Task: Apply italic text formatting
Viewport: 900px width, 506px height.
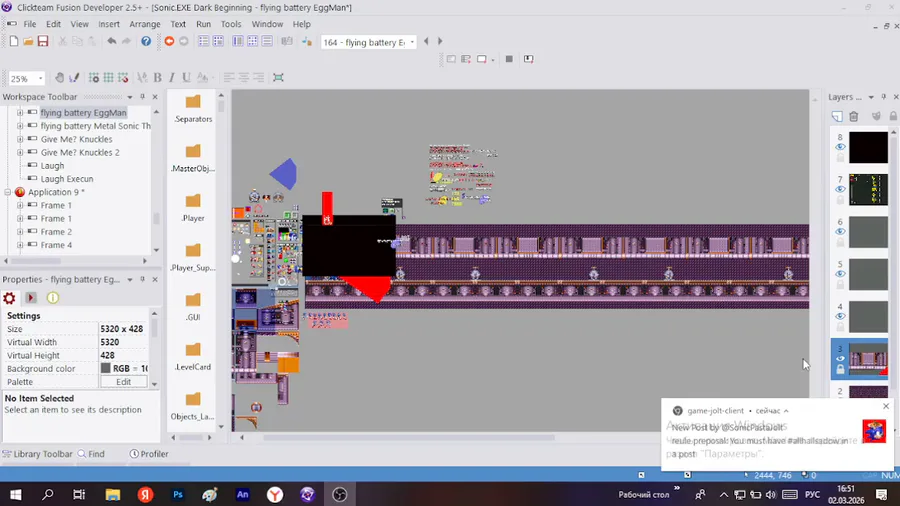Action: pos(172,77)
